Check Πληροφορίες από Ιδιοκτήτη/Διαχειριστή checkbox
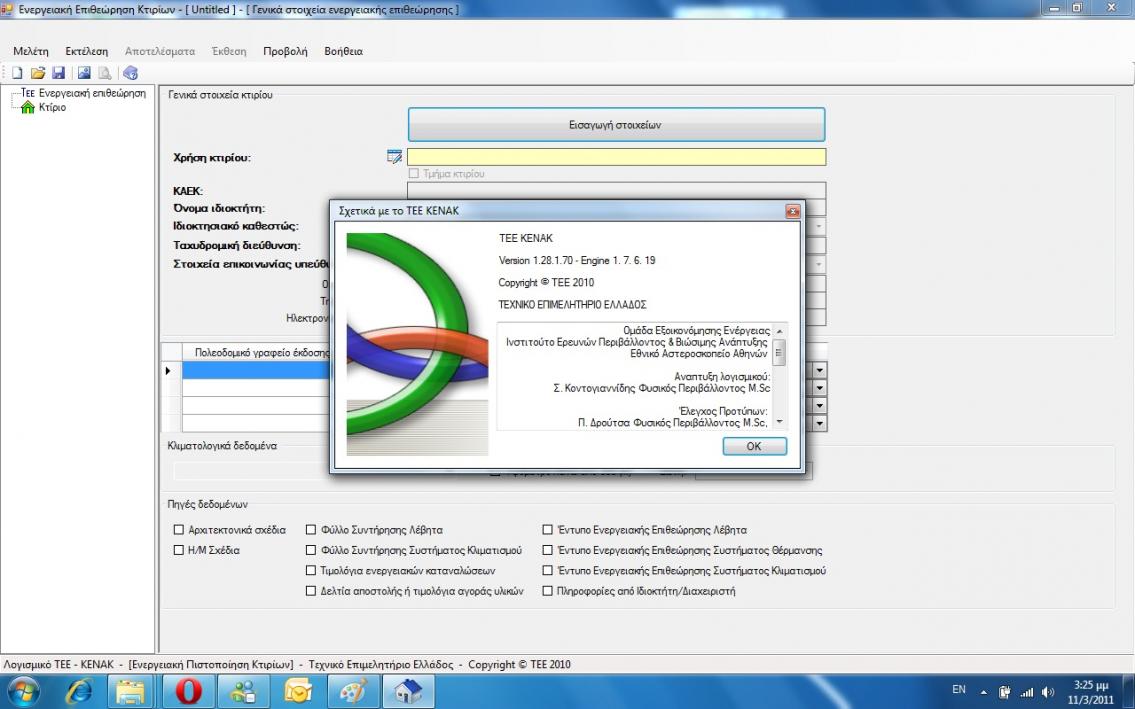 pyautogui.click(x=548, y=590)
